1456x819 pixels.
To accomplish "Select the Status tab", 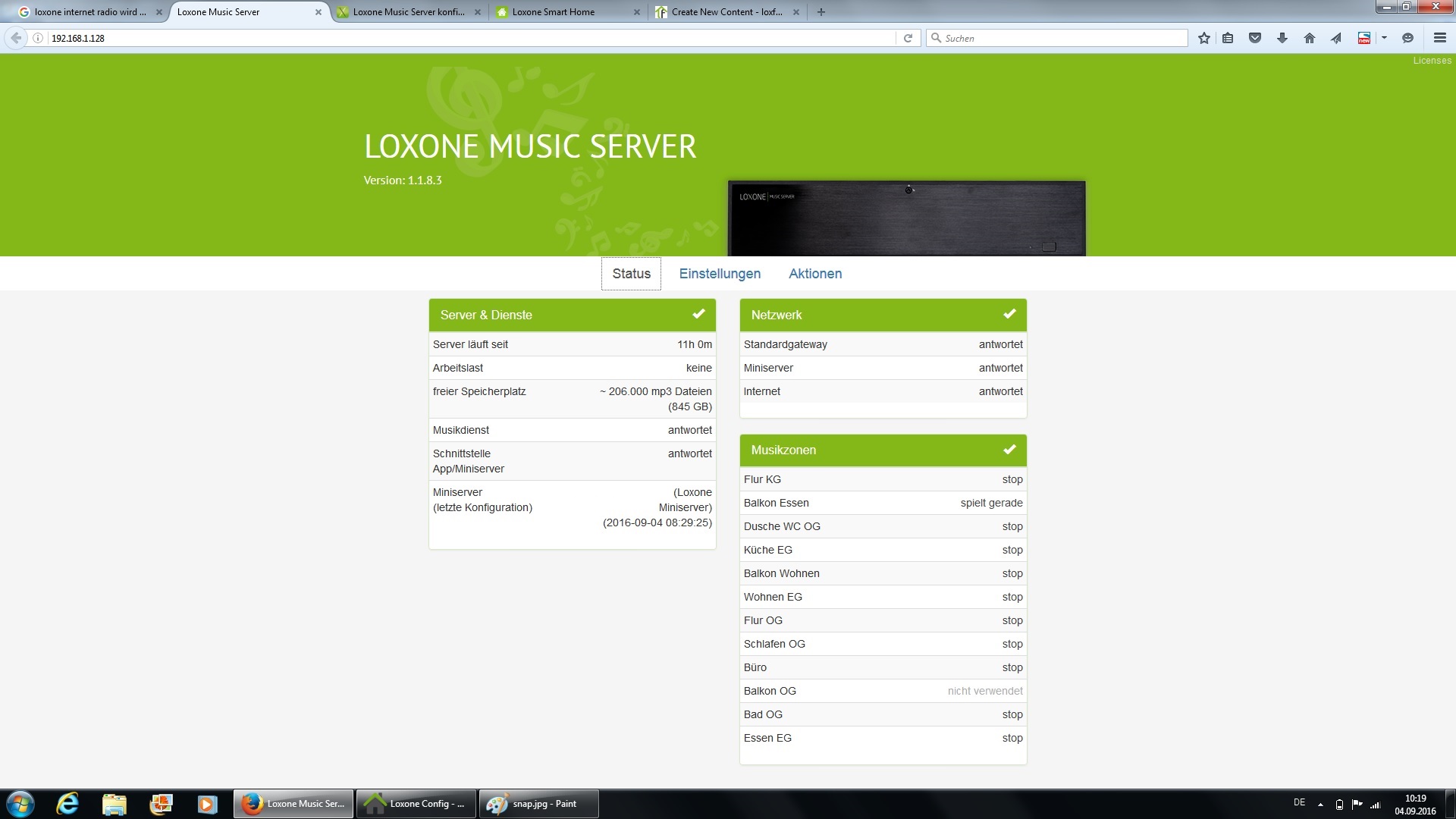I will [631, 274].
